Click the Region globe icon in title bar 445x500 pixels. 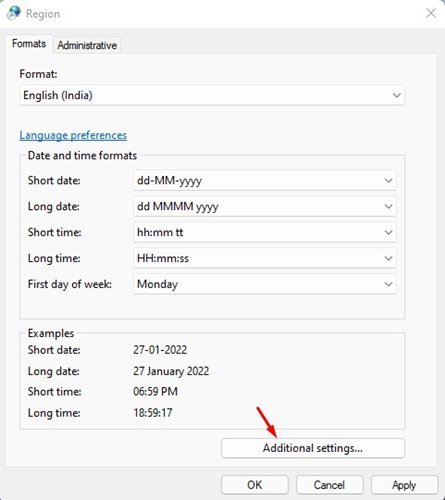coord(14,13)
